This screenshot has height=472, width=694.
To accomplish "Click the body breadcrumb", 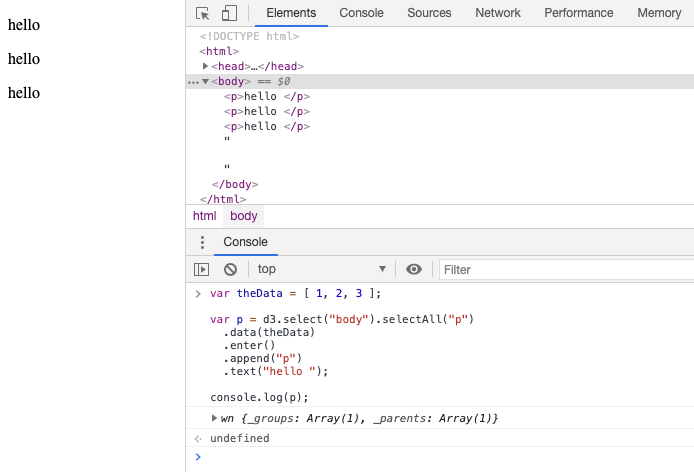I will (244, 216).
